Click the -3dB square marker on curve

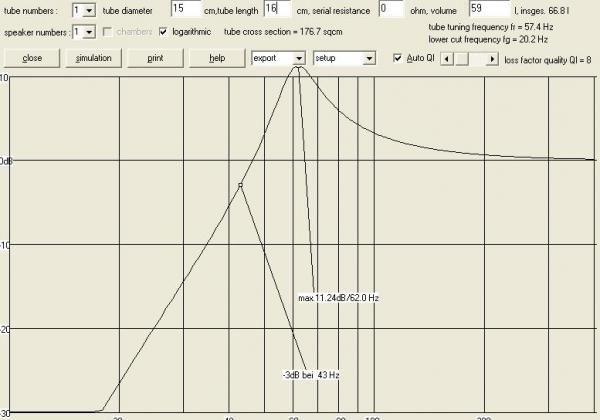[x=240, y=185]
